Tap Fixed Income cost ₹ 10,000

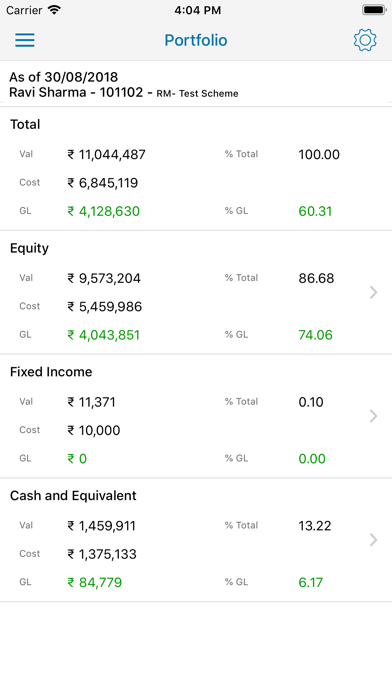pyautogui.click(x=94, y=431)
